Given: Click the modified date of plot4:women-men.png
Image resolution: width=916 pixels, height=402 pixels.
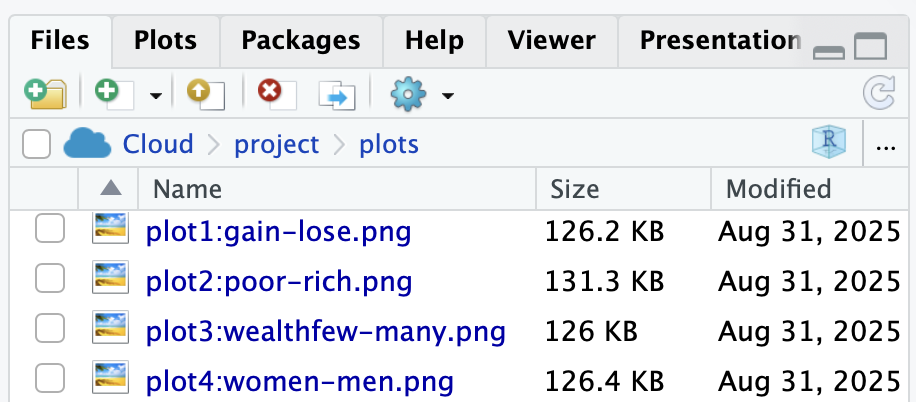Looking at the screenshot, I should click(809, 382).
